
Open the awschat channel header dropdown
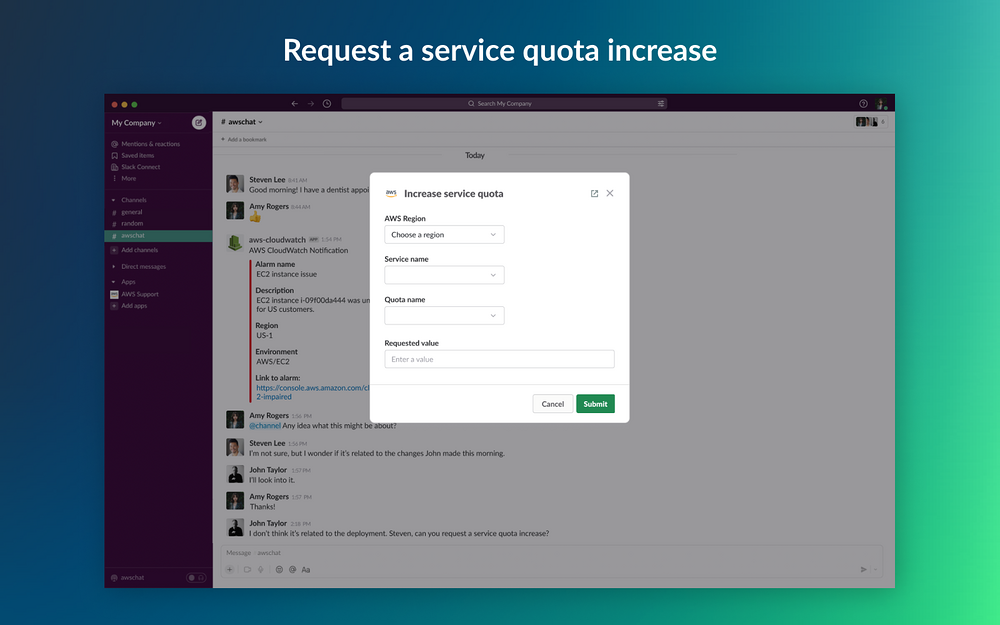coord(242,122)
